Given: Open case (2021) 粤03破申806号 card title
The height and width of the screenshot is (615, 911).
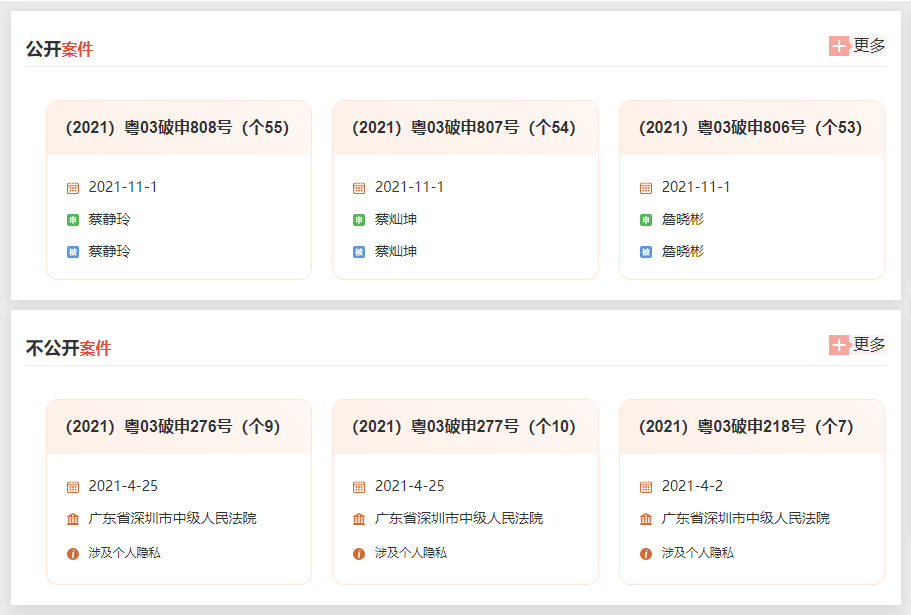Looking at the screenshot, I should (x=750, y=128).
